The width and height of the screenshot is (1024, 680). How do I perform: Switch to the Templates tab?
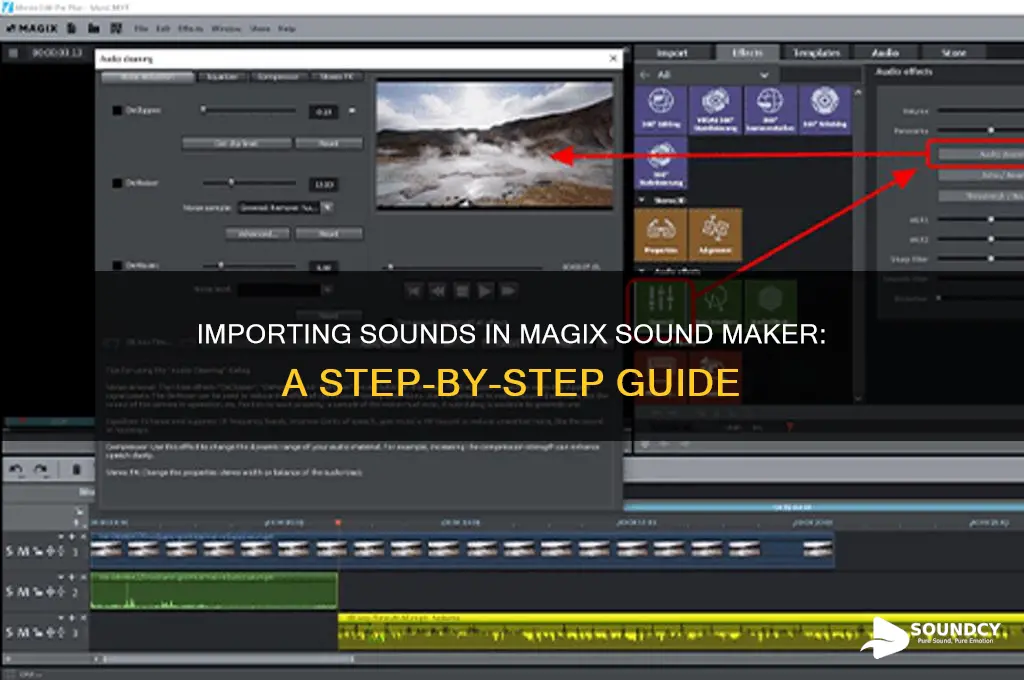[816, 53]
